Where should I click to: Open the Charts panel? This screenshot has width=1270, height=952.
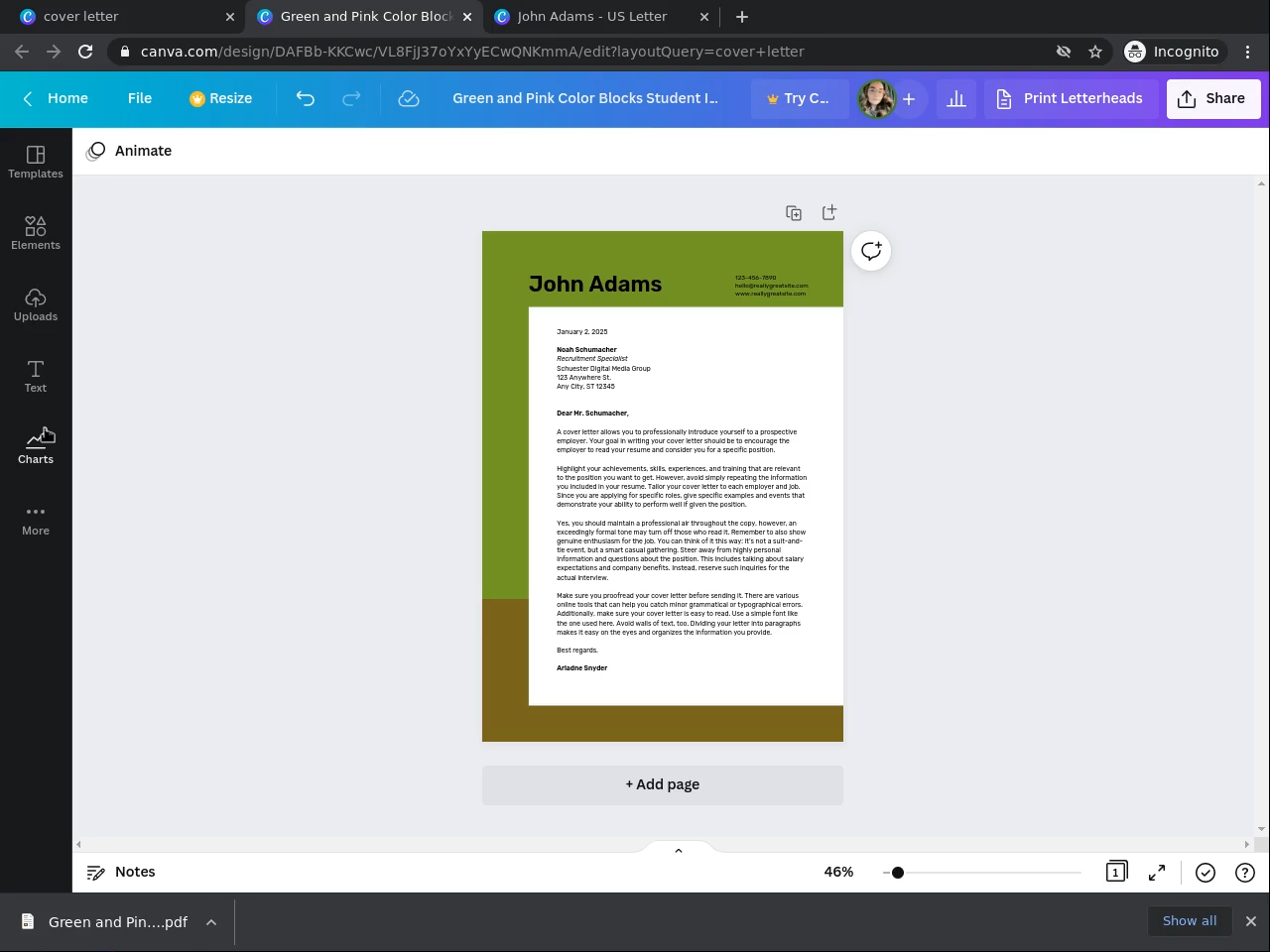click(36, 447)
